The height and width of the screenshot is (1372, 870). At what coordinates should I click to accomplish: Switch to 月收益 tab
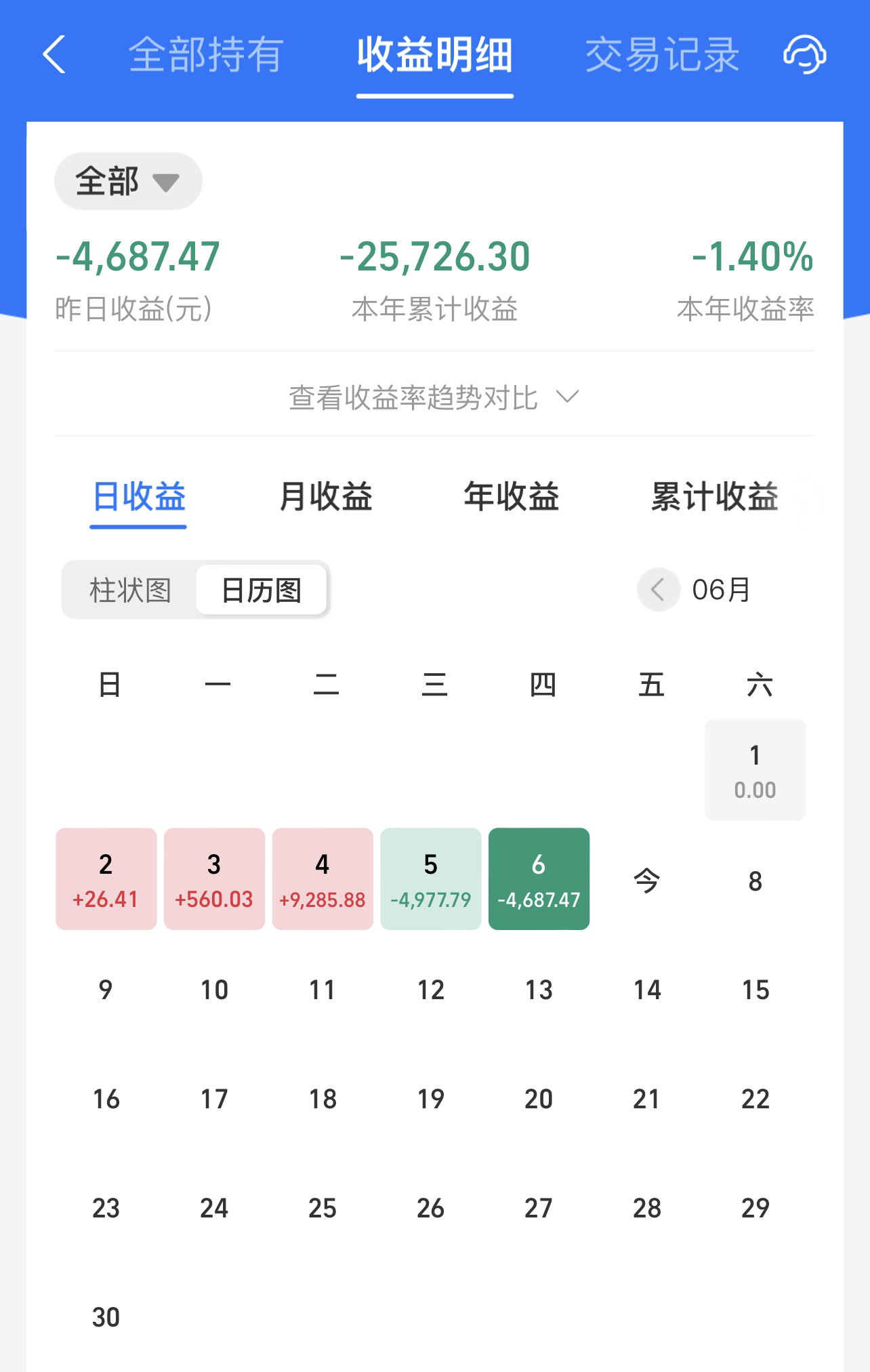click(x=326, y=496)
